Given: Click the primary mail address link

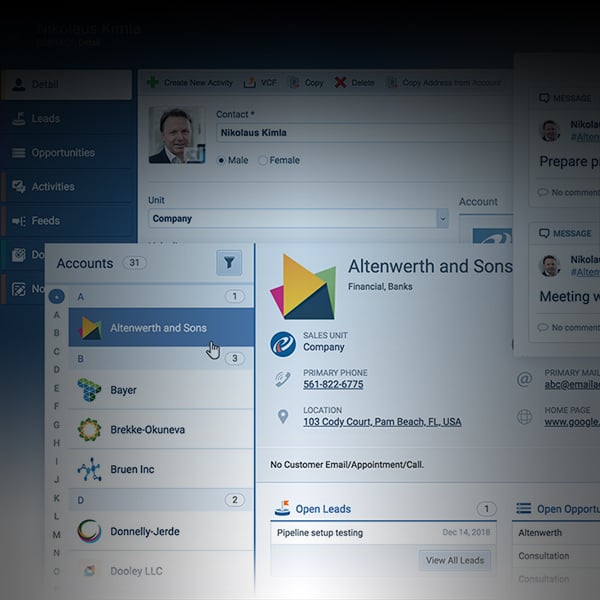Looking at the screenshot, I should tap(572, 385).
